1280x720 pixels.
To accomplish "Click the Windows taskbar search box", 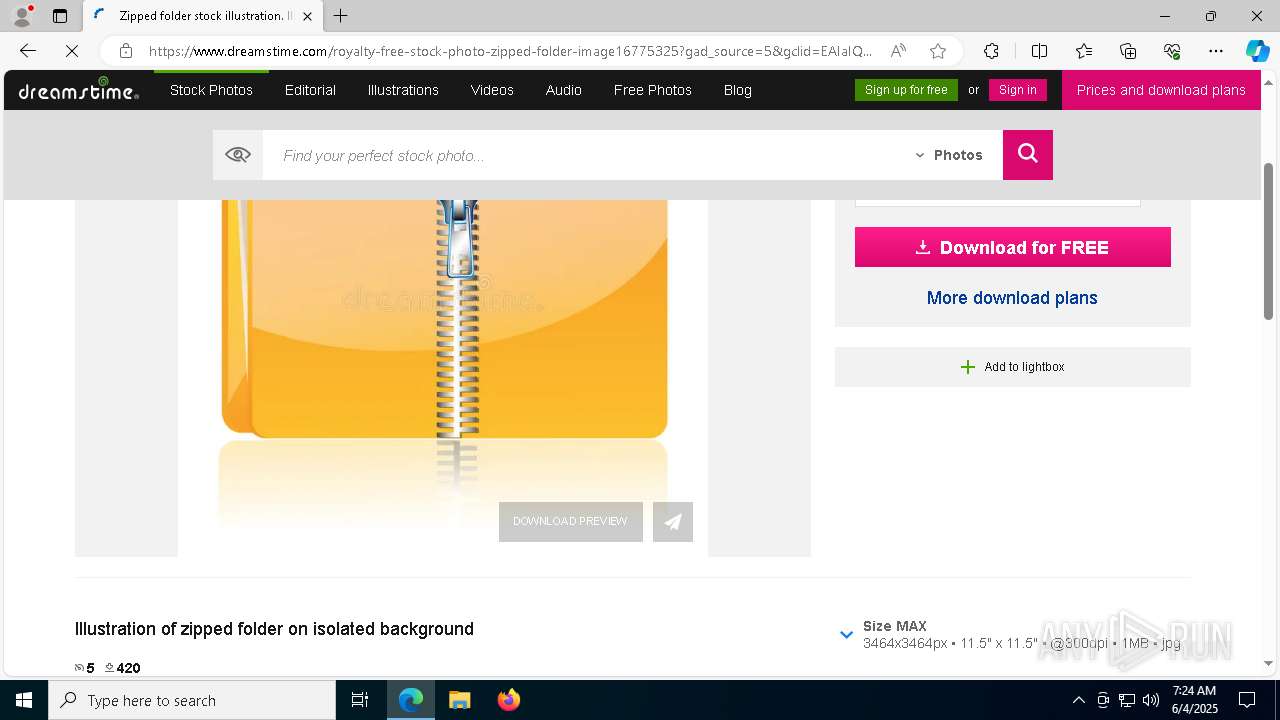I will point(192,700).
